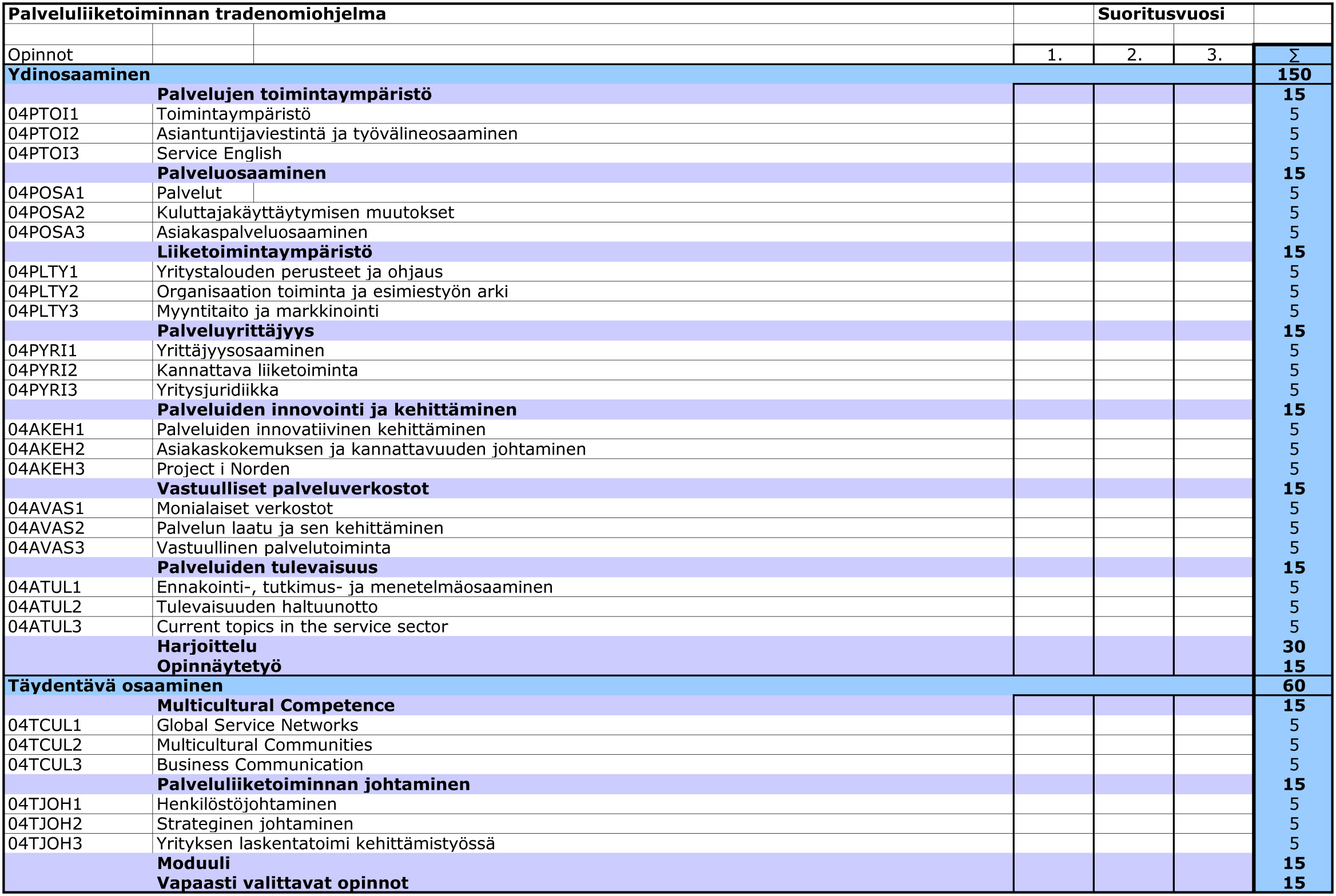1336x896 pixels.
Task: Click 'Yrittäjyysosaaminen' course
Action: coord(241,351)
